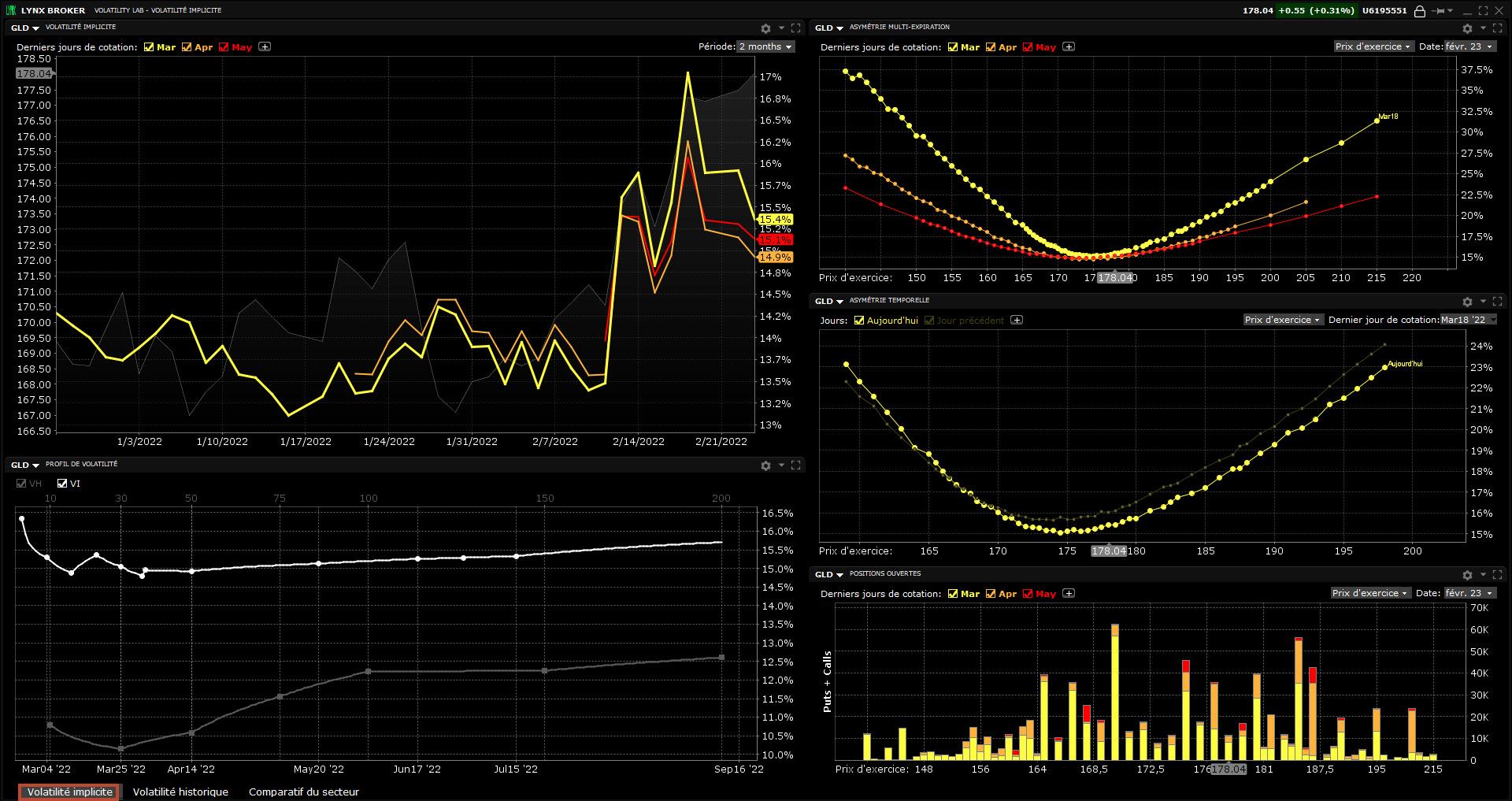The image size is (1512, 801).
Task: Click the yellow 15.4% Mar volatility label
Action: 776,220
